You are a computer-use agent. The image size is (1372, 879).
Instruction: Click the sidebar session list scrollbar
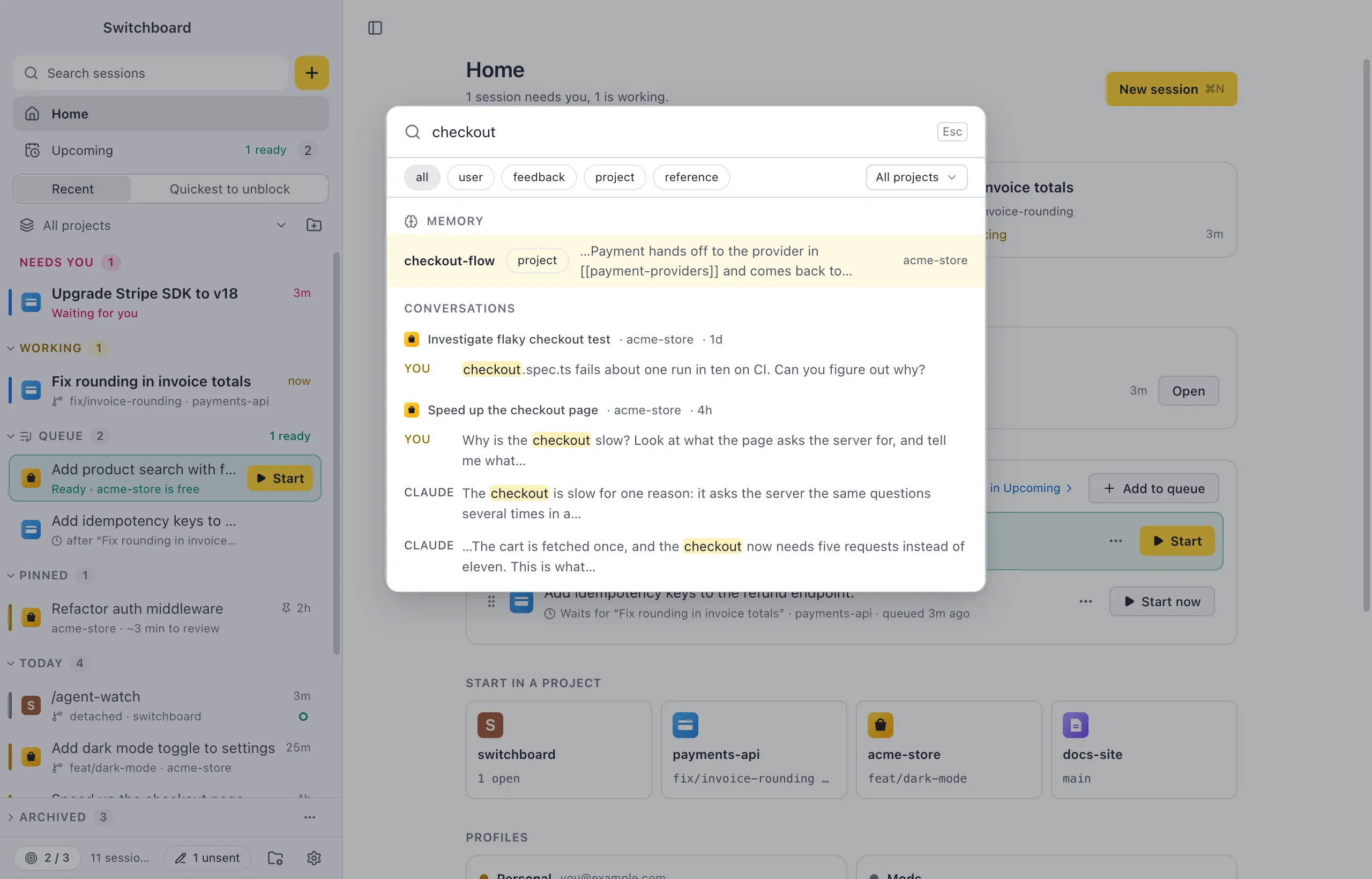(x=336, y=454)
